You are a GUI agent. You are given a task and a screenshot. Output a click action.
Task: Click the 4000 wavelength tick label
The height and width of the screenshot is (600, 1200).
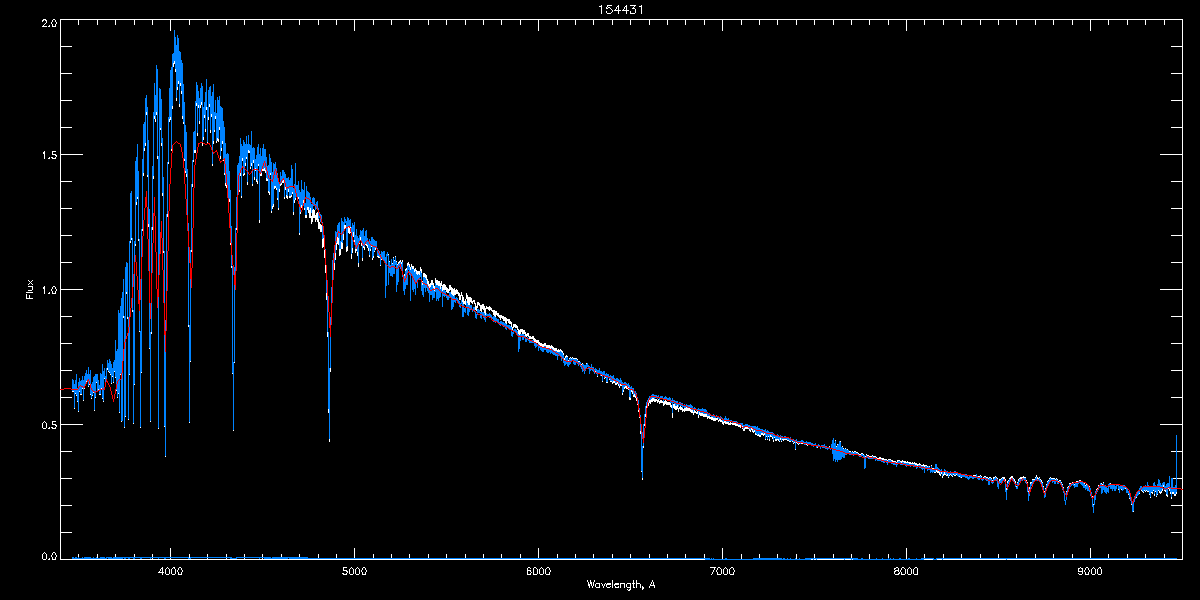pyautogui.click(x=171, y=572)
